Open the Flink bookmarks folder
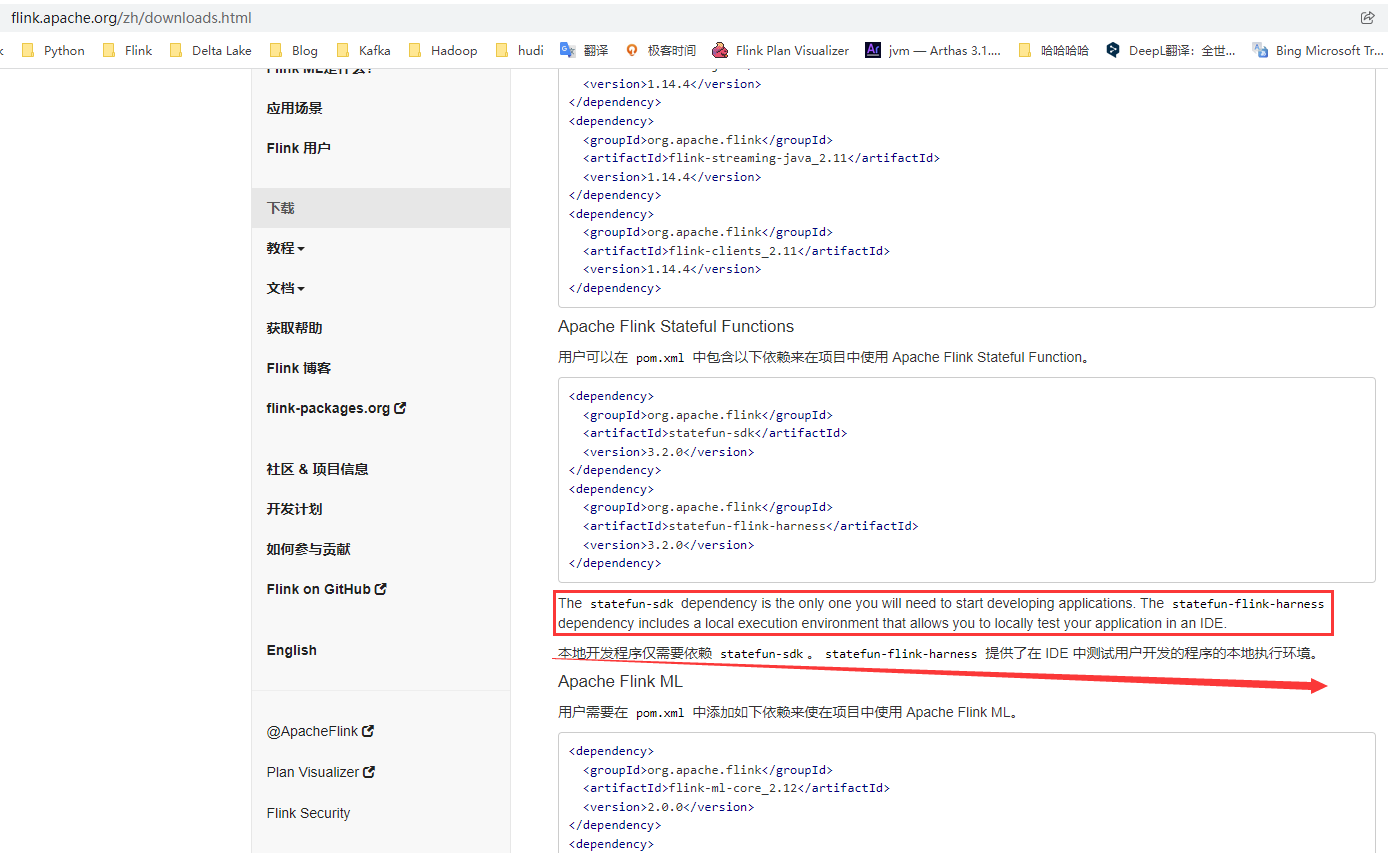This screenshot has width=1388, height=853. [128, 50]
